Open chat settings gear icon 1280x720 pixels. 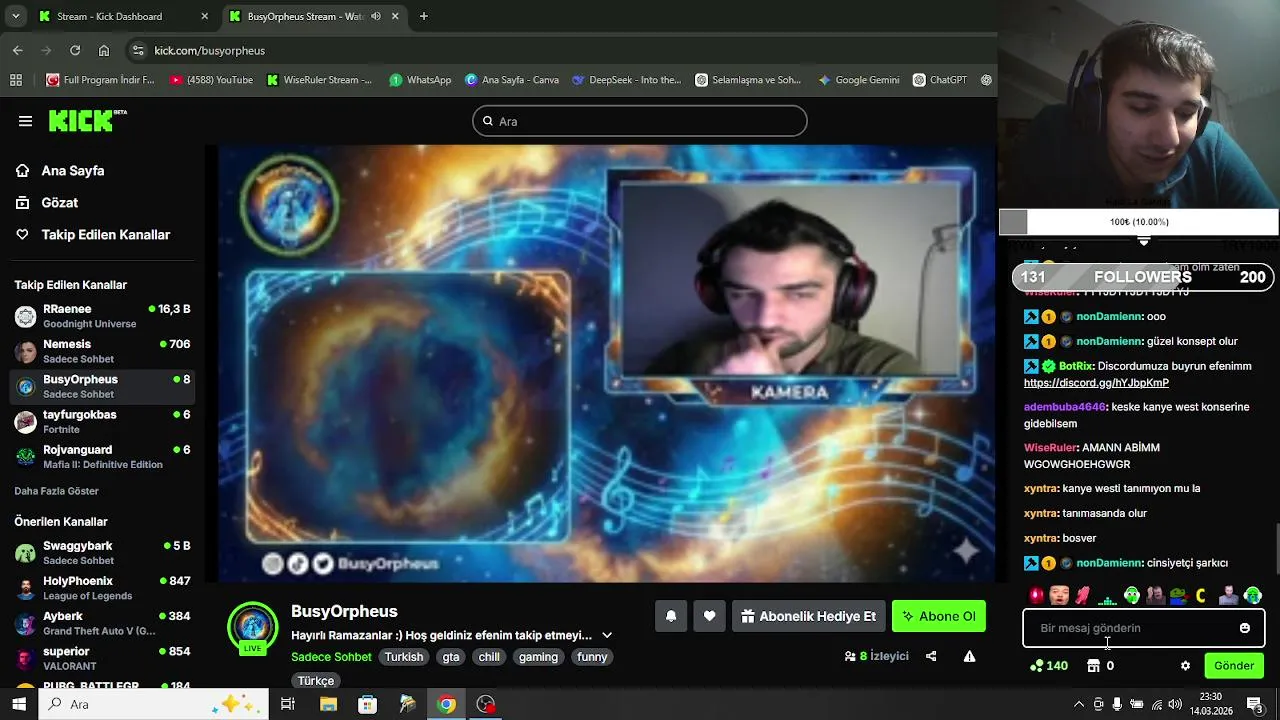click(1185, 666)
